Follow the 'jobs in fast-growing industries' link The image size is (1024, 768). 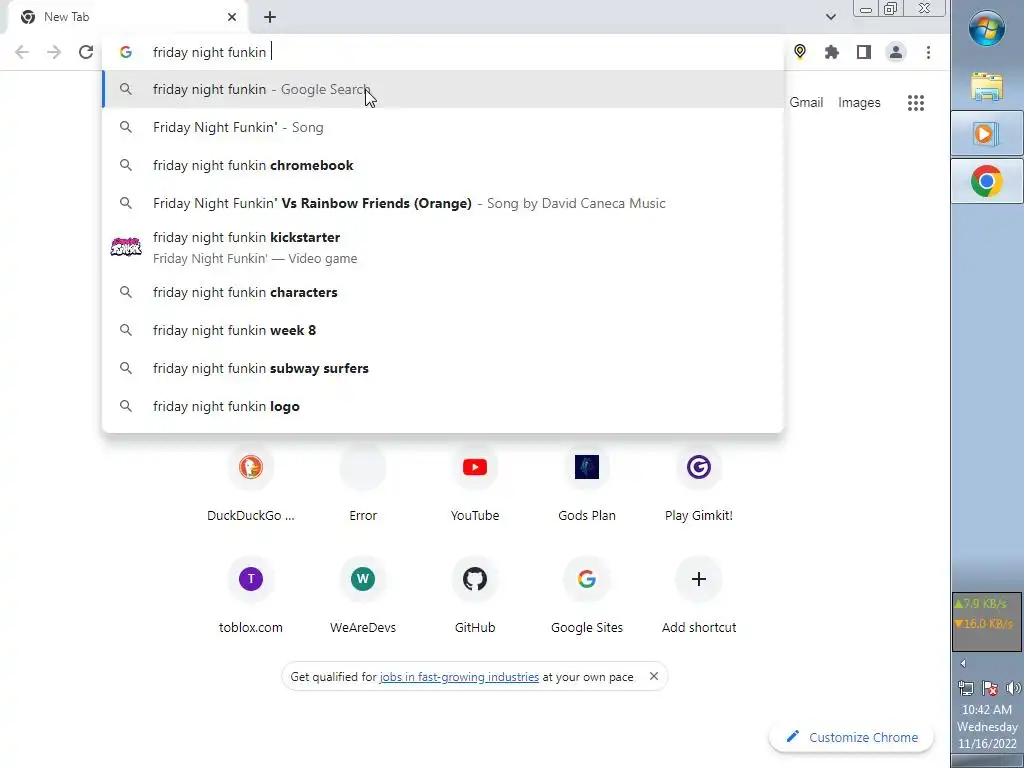[x=459, y=677]
